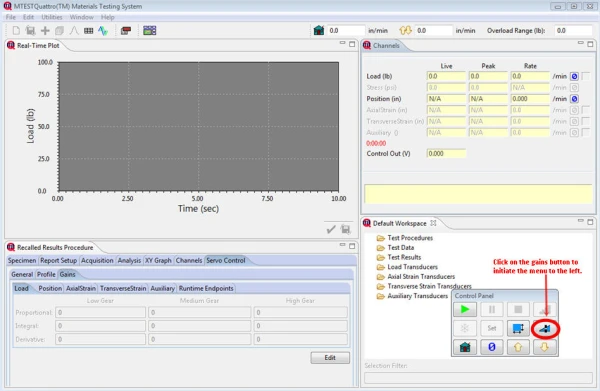Select the Runtime Endpoints tab
Viewport: 600px width, 391px height.
pyautogui.click(x=206, y=288)
